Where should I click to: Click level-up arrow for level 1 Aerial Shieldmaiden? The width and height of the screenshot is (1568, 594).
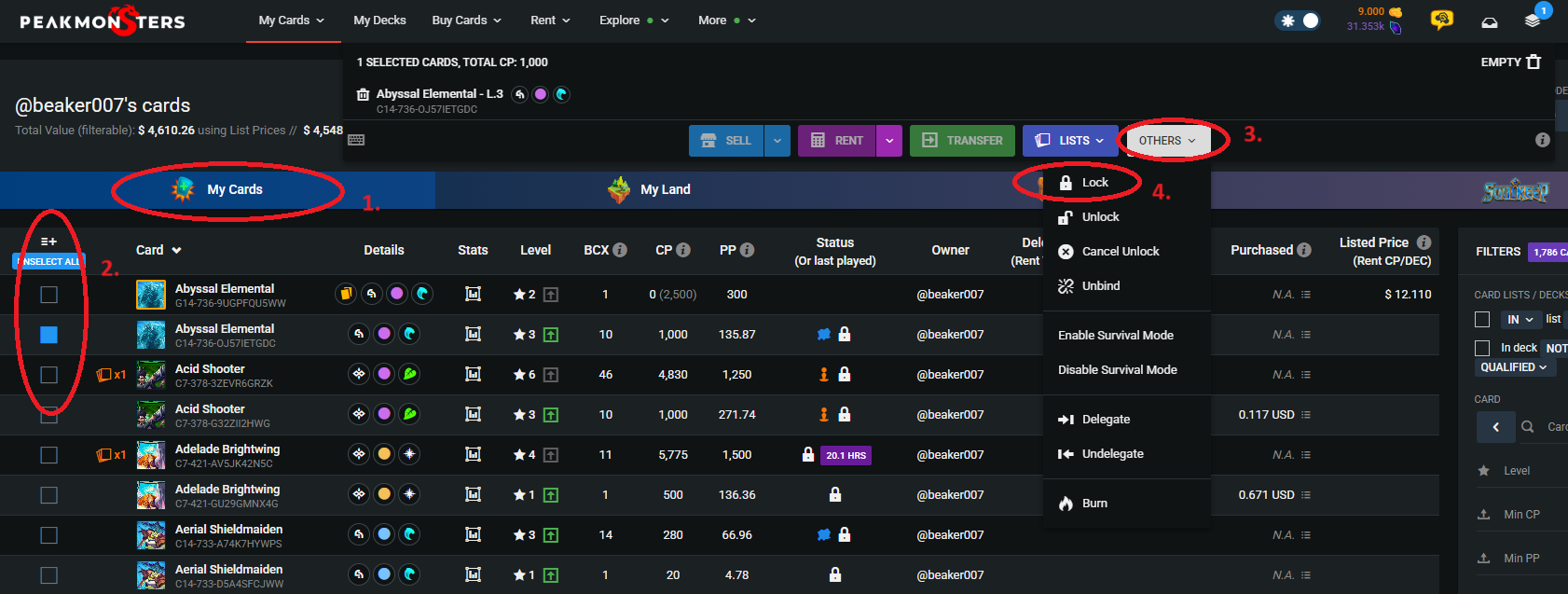coord(551,574)
